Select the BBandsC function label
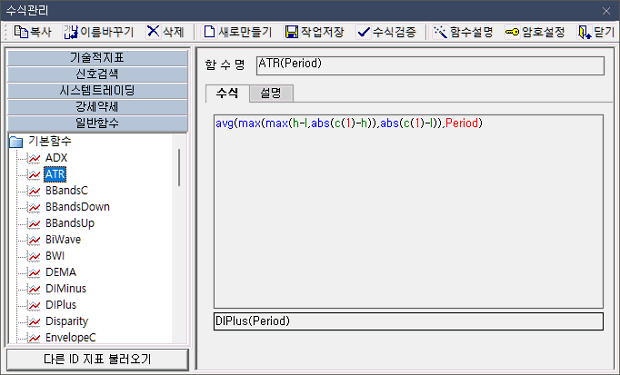 66,191
